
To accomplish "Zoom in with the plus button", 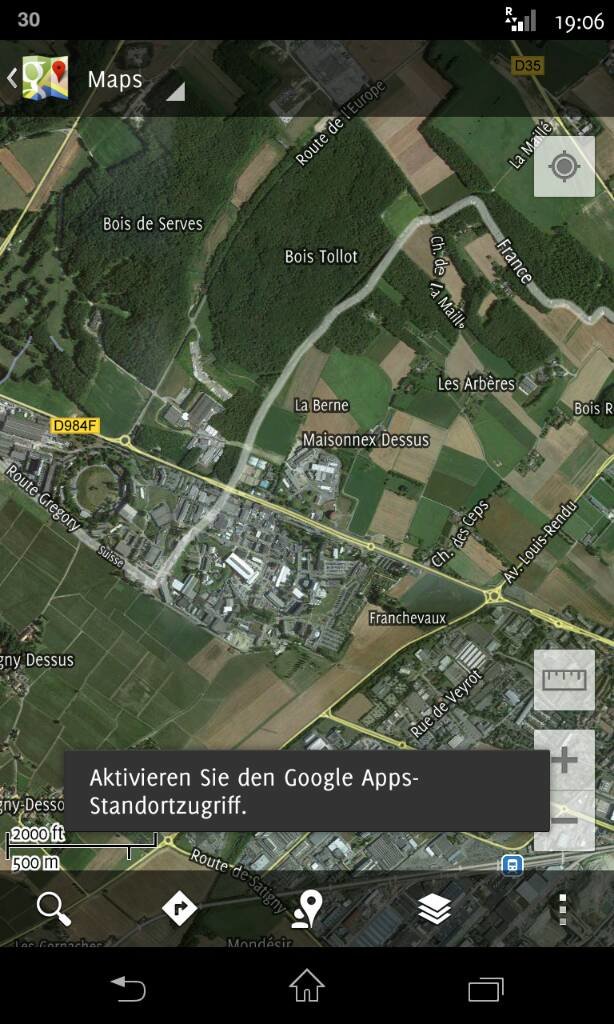I will [564, 760].
